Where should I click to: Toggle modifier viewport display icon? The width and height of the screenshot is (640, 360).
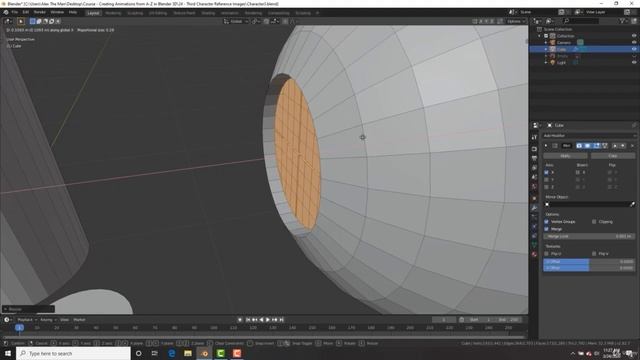click(588, 146)
